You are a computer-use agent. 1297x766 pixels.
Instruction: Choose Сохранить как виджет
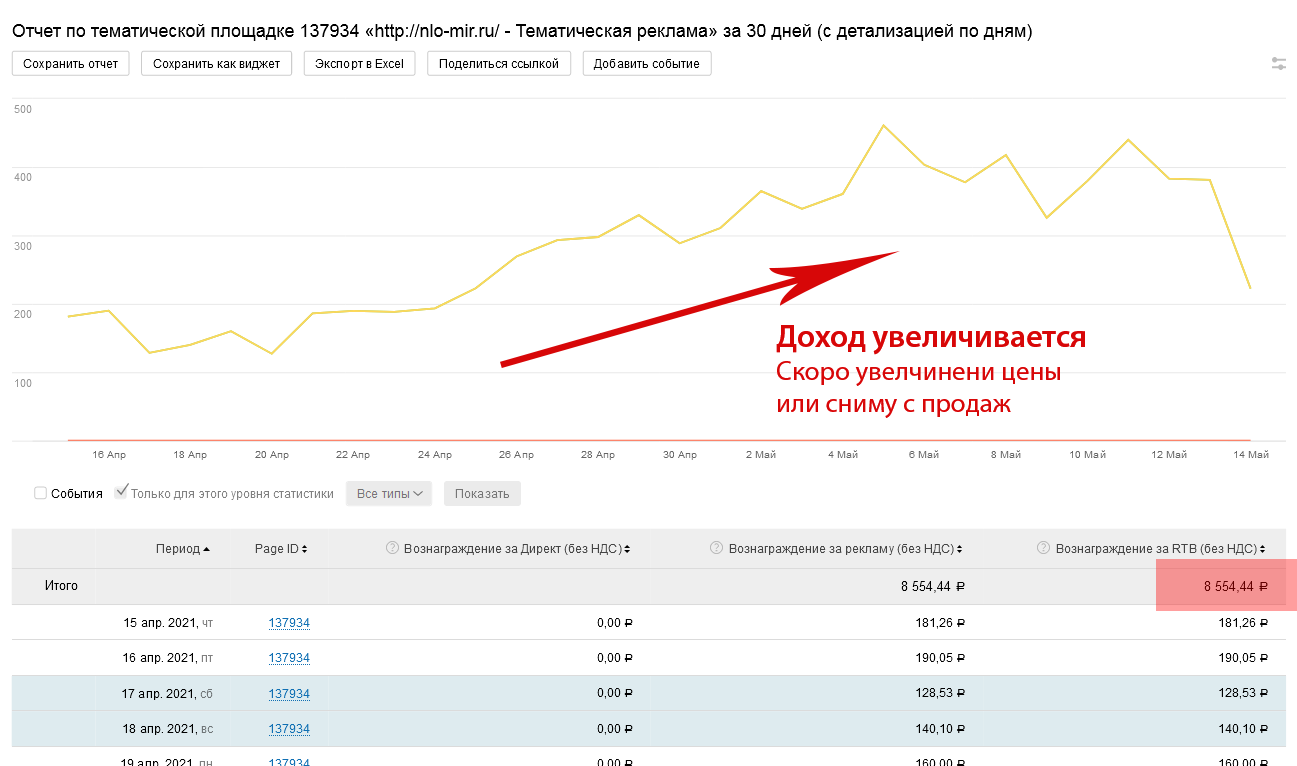[x=217, y=64]
